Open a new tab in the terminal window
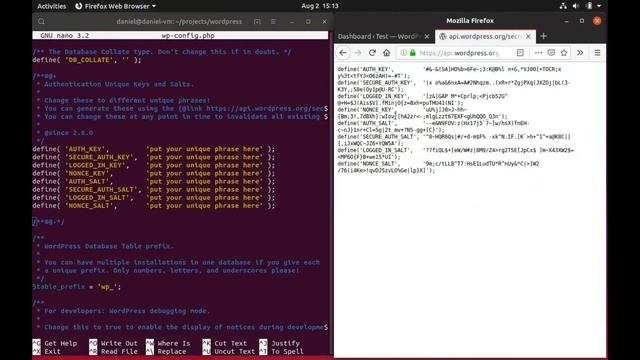This screenshot has width=640, height=360. (x=257, y=22)
